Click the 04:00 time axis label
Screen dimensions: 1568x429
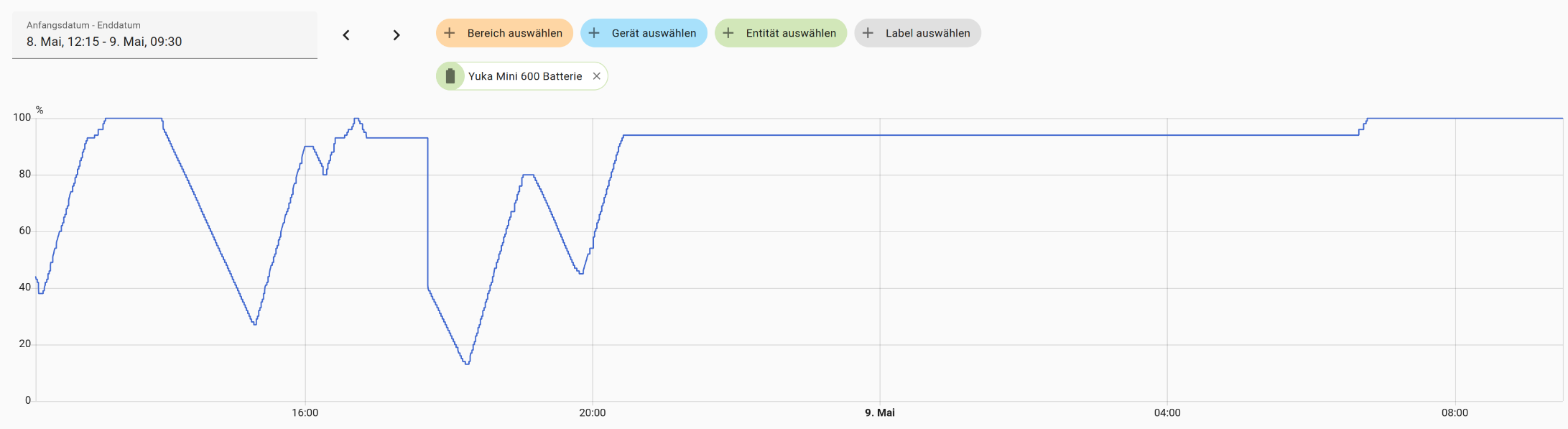tap(1167, 413)
